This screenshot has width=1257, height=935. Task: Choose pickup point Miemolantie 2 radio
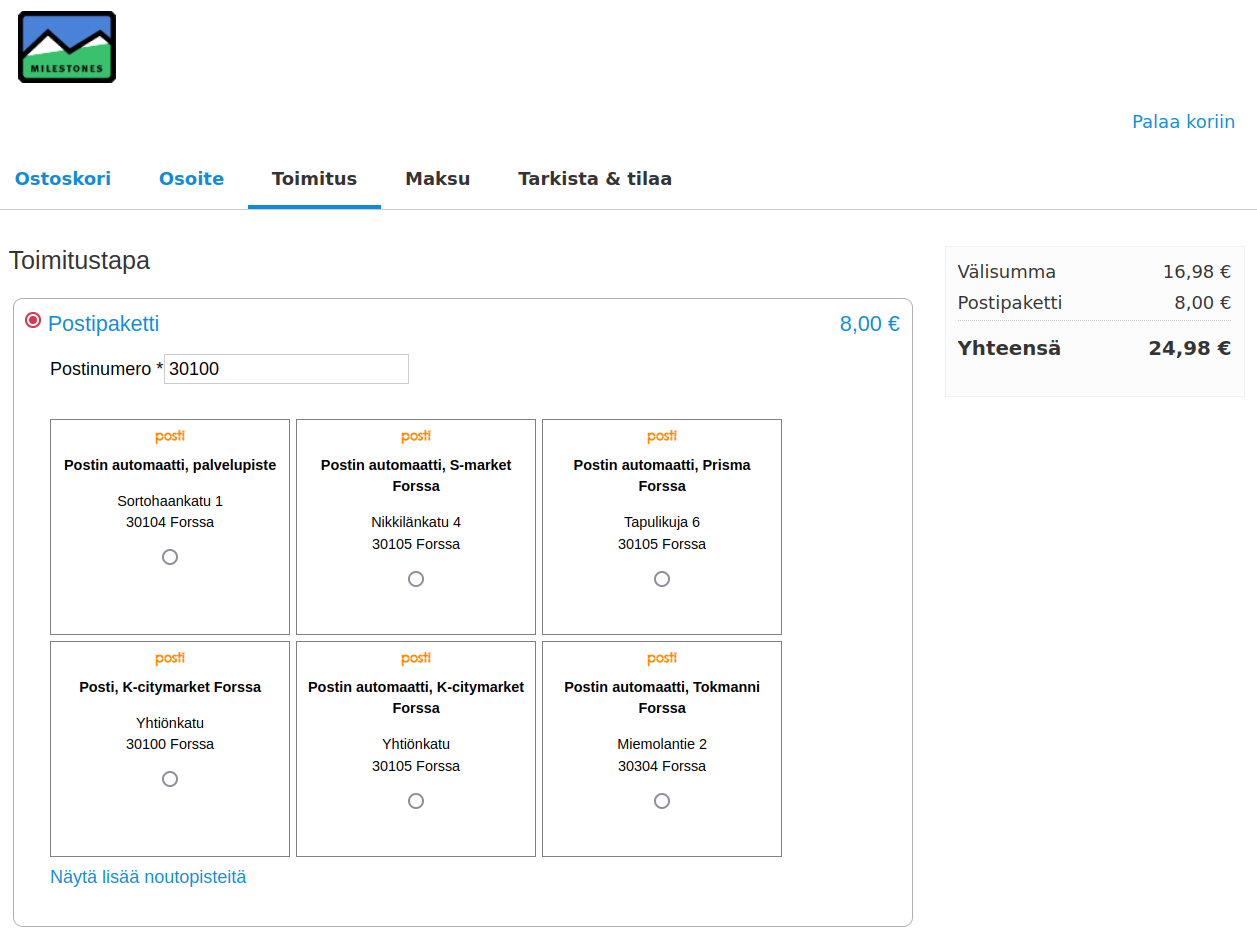pyautogui.click(x=662, y=801)
